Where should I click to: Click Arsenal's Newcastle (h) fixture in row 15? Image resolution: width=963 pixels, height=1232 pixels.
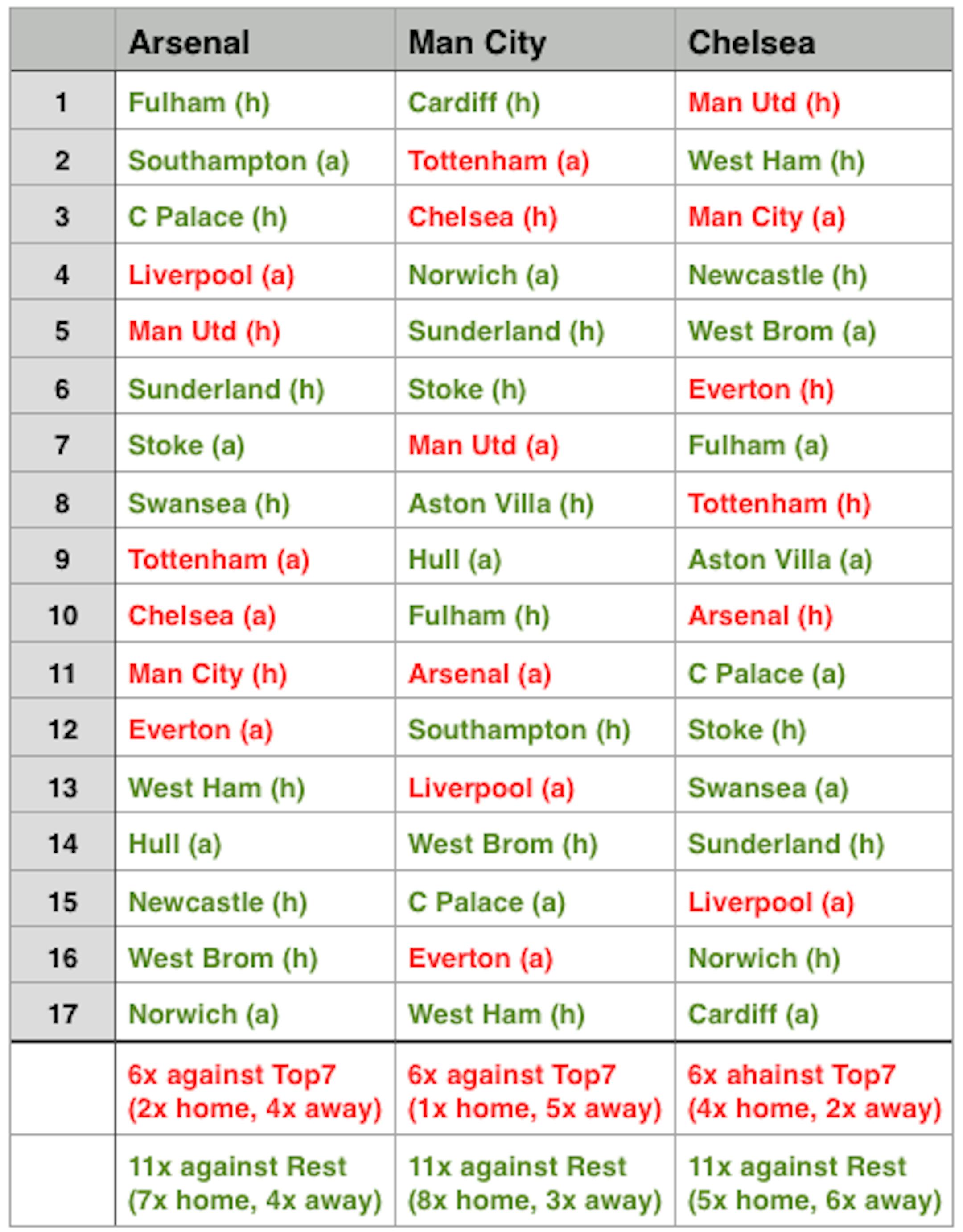[x=217, y=902]
